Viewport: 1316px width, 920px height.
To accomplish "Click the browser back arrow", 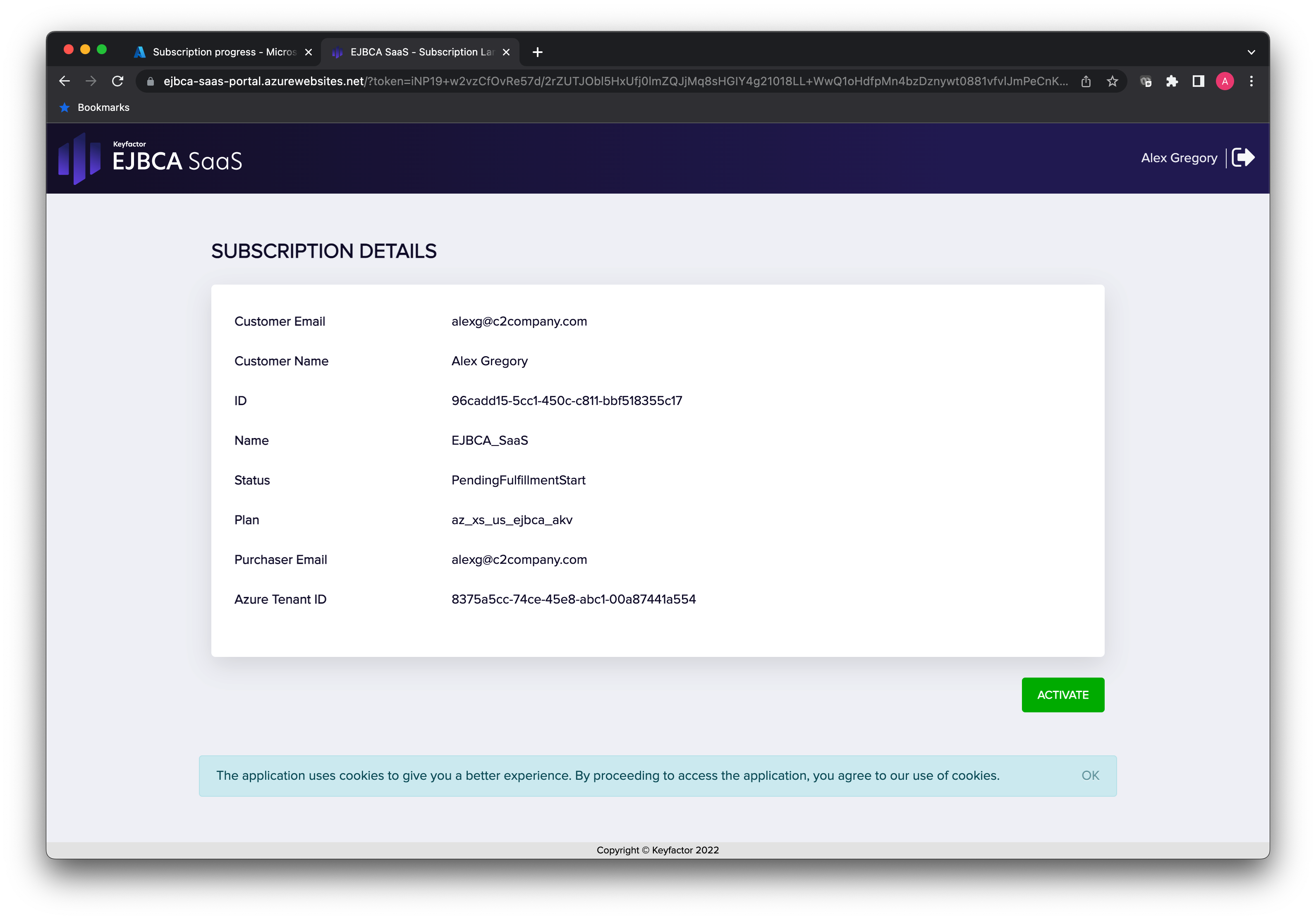I will 64,81.
